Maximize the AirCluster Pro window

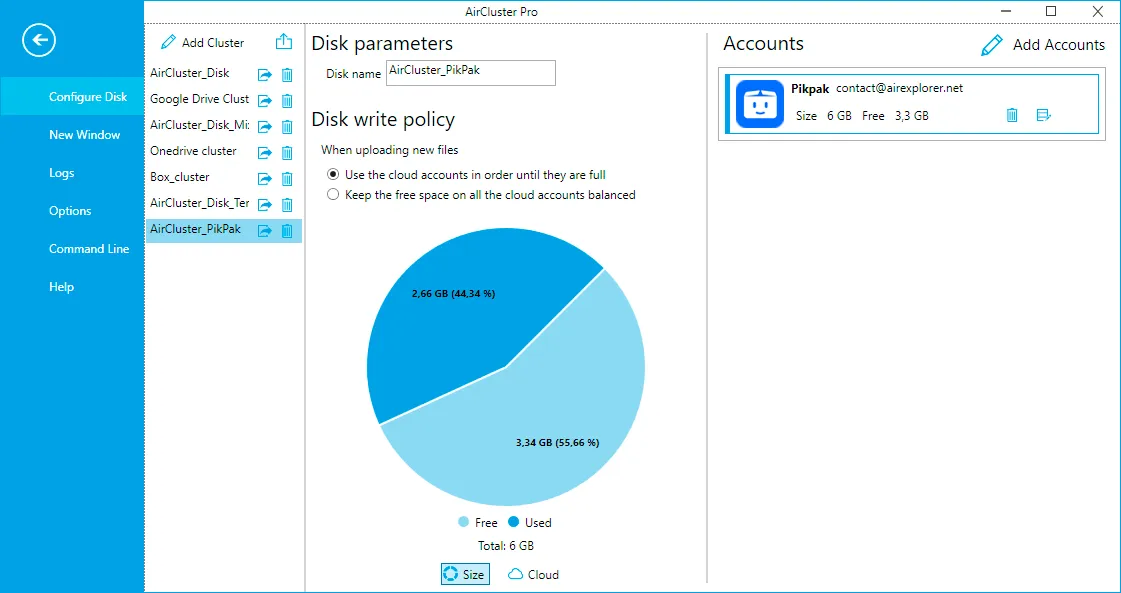(1050, 11)
